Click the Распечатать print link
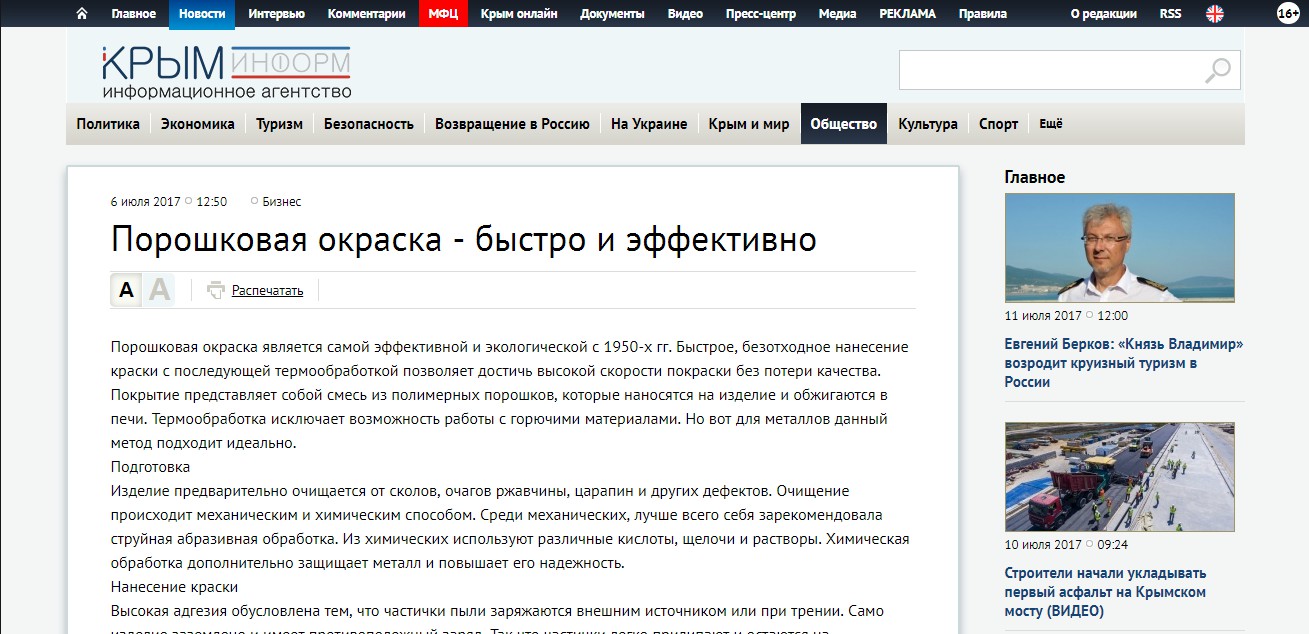The image size is (1309, 634). [267, 291]
